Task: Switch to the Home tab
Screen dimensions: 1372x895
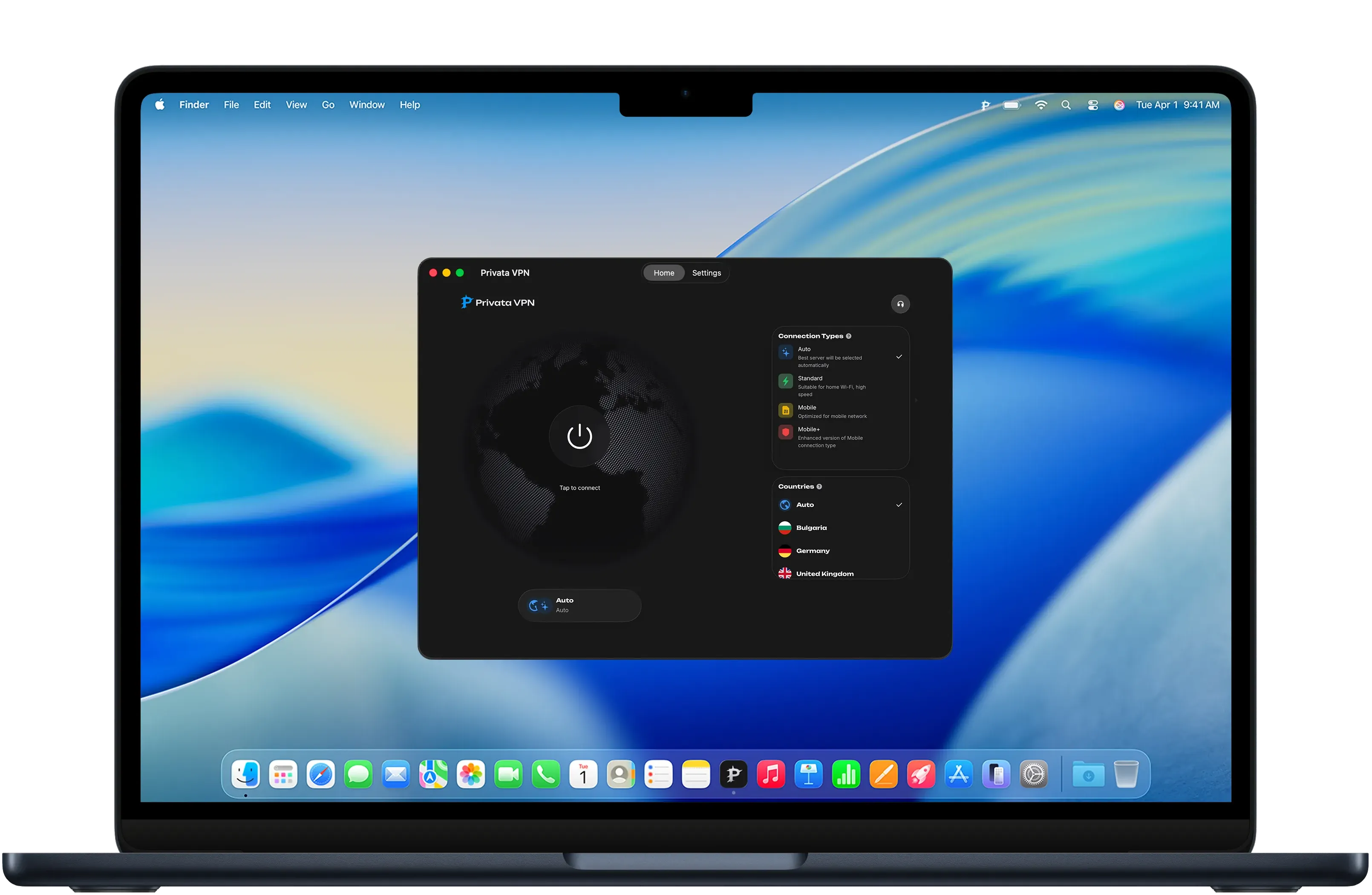Action: [x=663, y=273]
